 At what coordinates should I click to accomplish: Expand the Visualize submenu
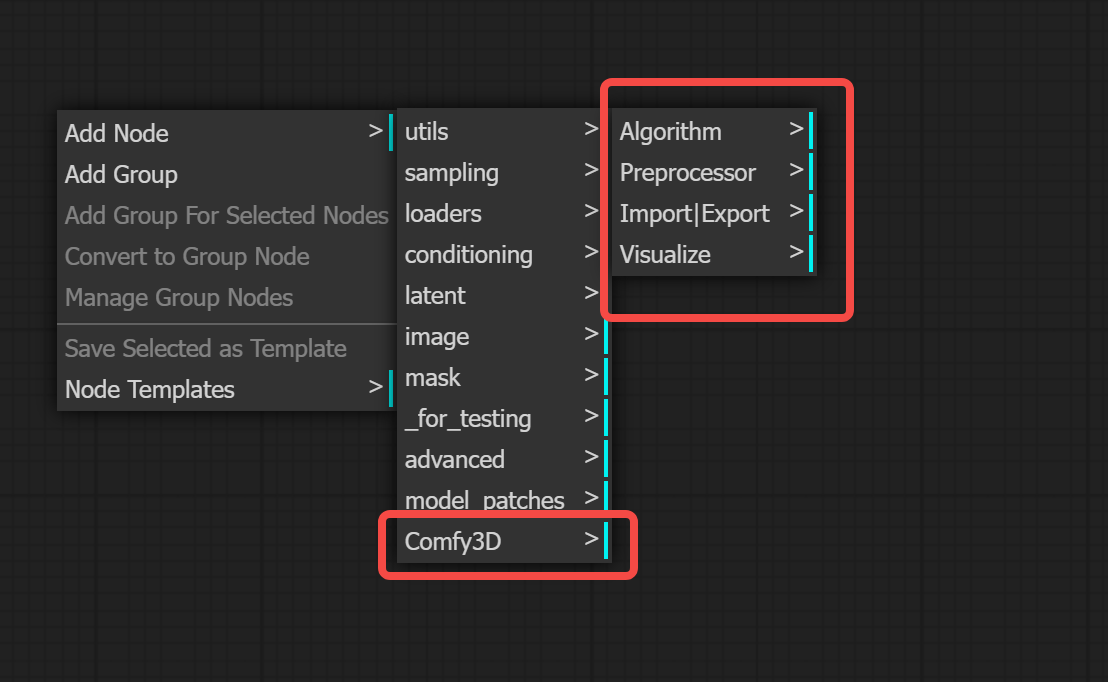pyautogui.click(x=714, y=254)
